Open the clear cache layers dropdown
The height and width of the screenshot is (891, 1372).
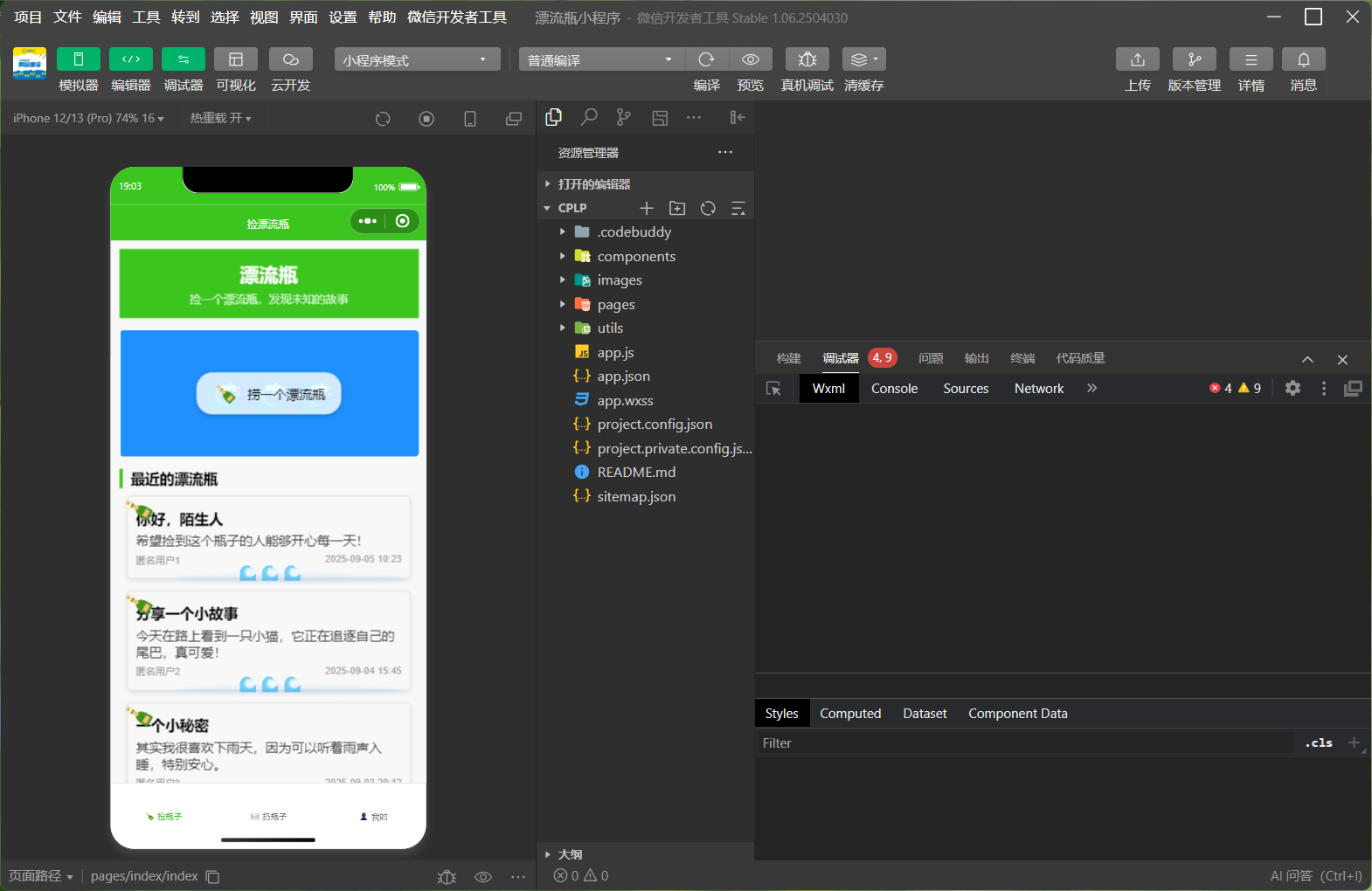864,59
